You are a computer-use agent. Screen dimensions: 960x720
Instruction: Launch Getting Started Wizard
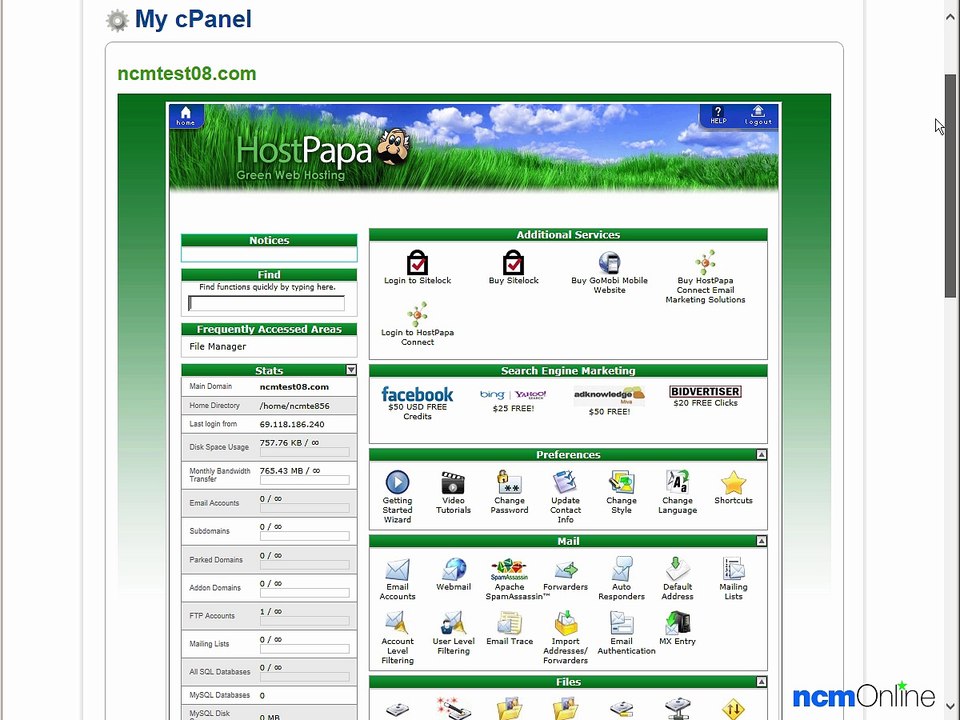[x=397, y=497]
